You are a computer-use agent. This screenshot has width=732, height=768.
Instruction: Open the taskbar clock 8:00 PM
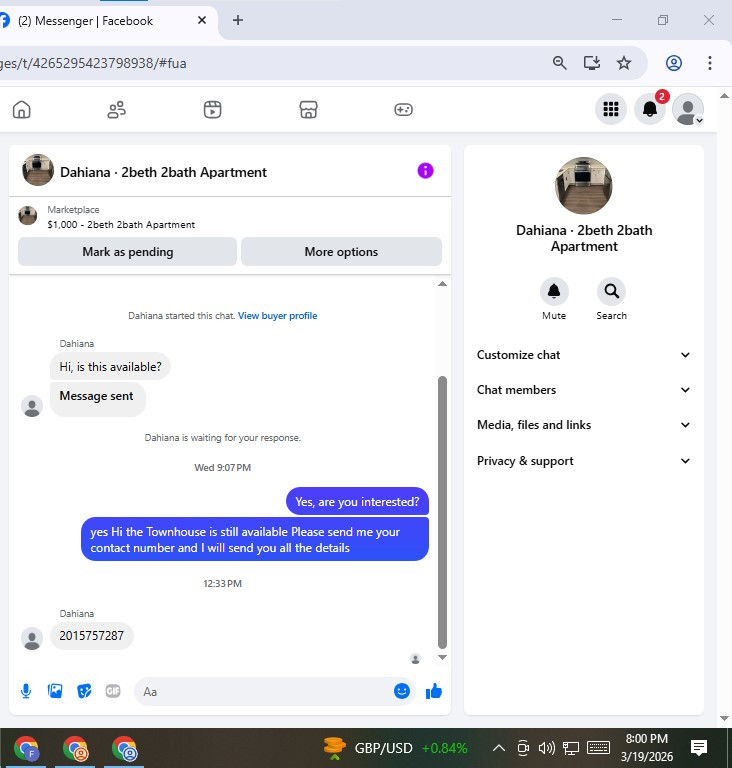[x=647, y=747]
